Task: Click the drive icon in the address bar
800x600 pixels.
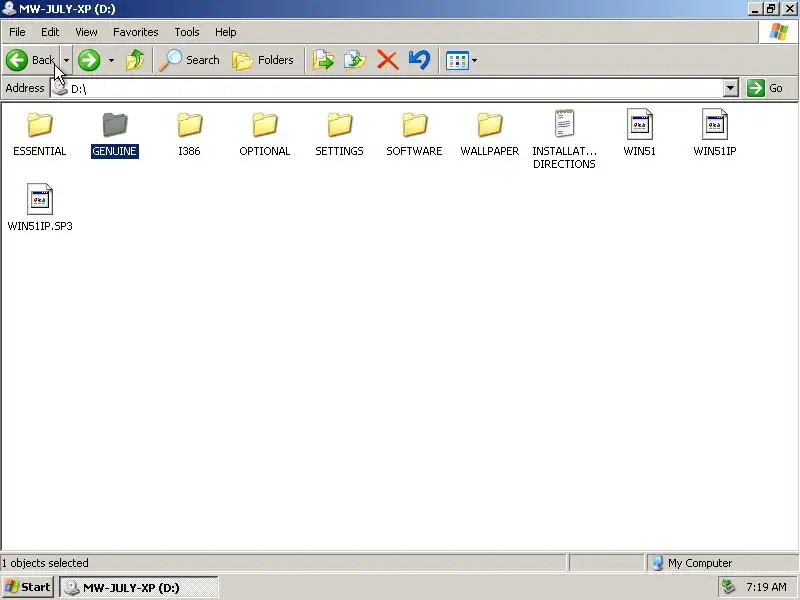Action: tap(60, 88)
